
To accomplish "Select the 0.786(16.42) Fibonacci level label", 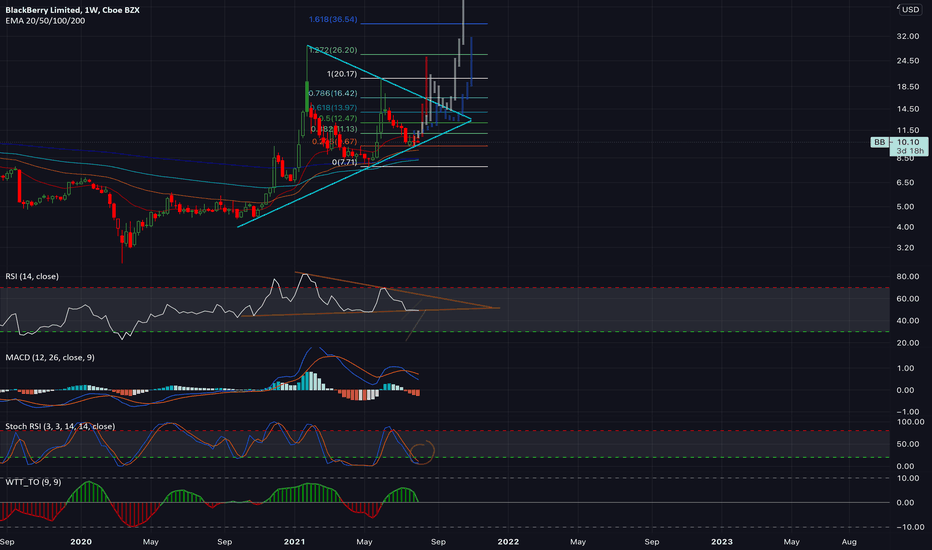I will point(333,93).
